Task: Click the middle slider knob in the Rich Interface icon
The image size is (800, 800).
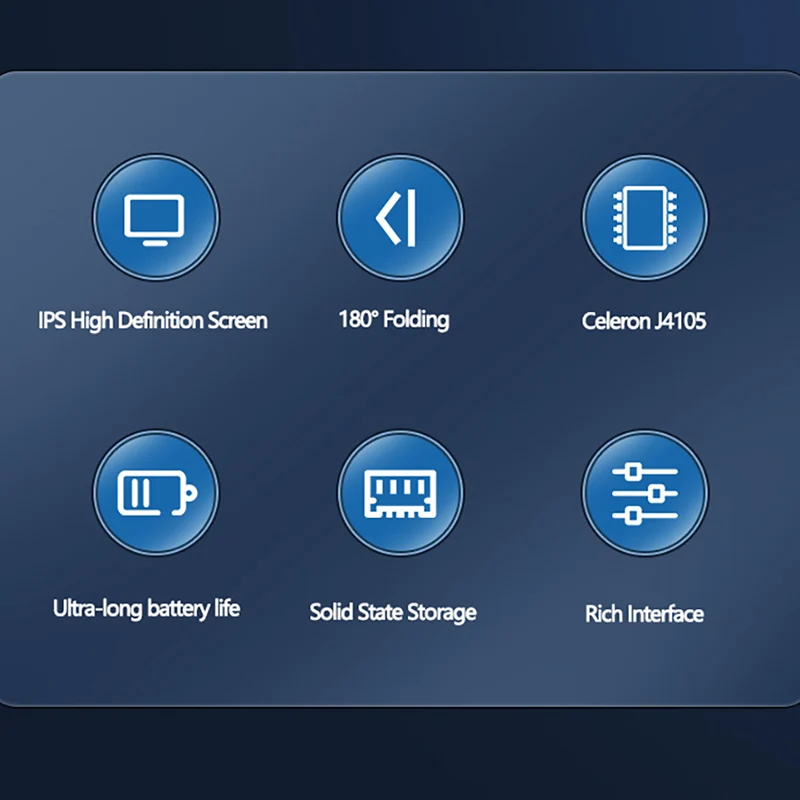Action: point(657,493)
